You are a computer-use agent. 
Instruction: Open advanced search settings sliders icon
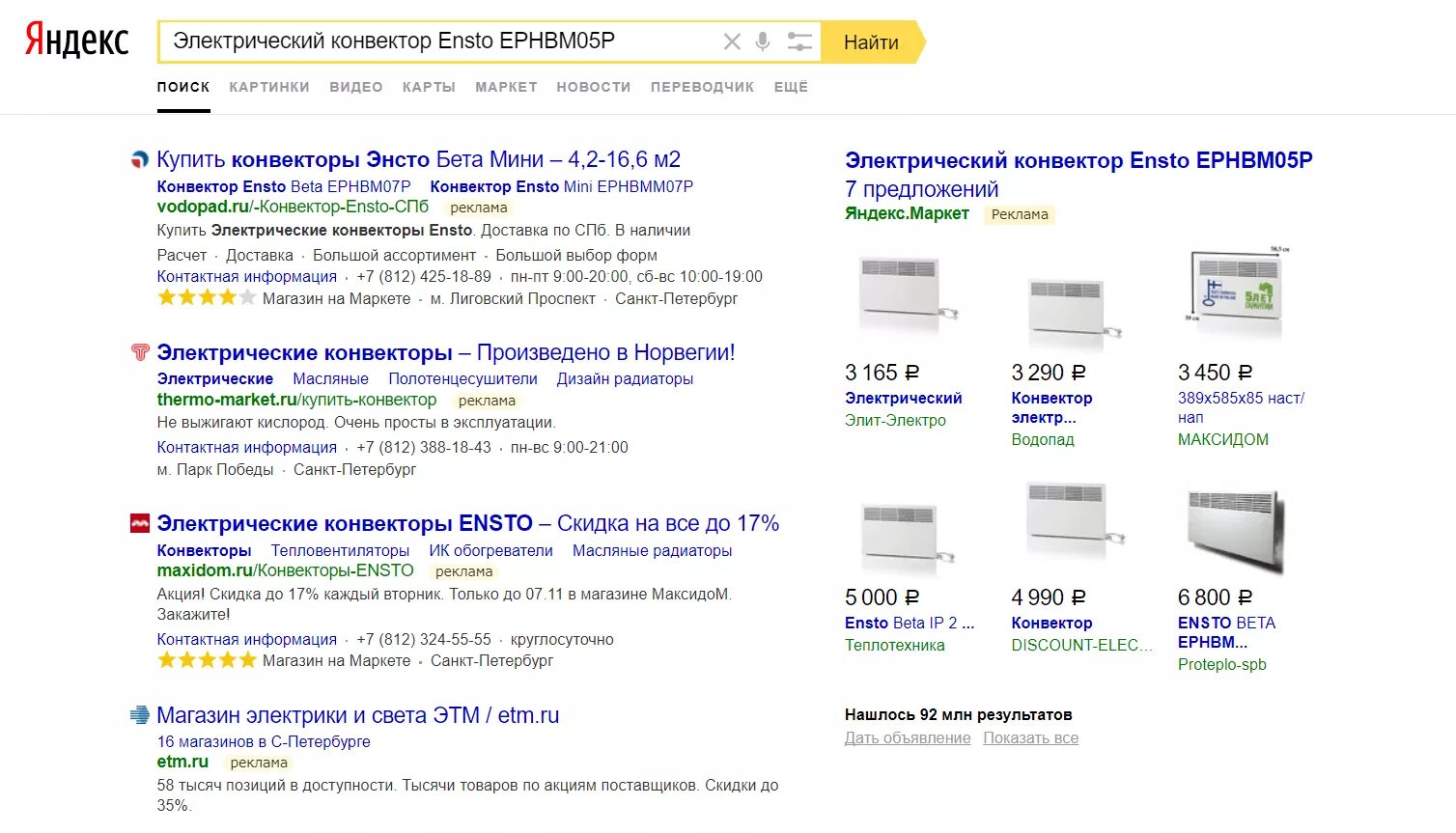click(x=799, y=42)
